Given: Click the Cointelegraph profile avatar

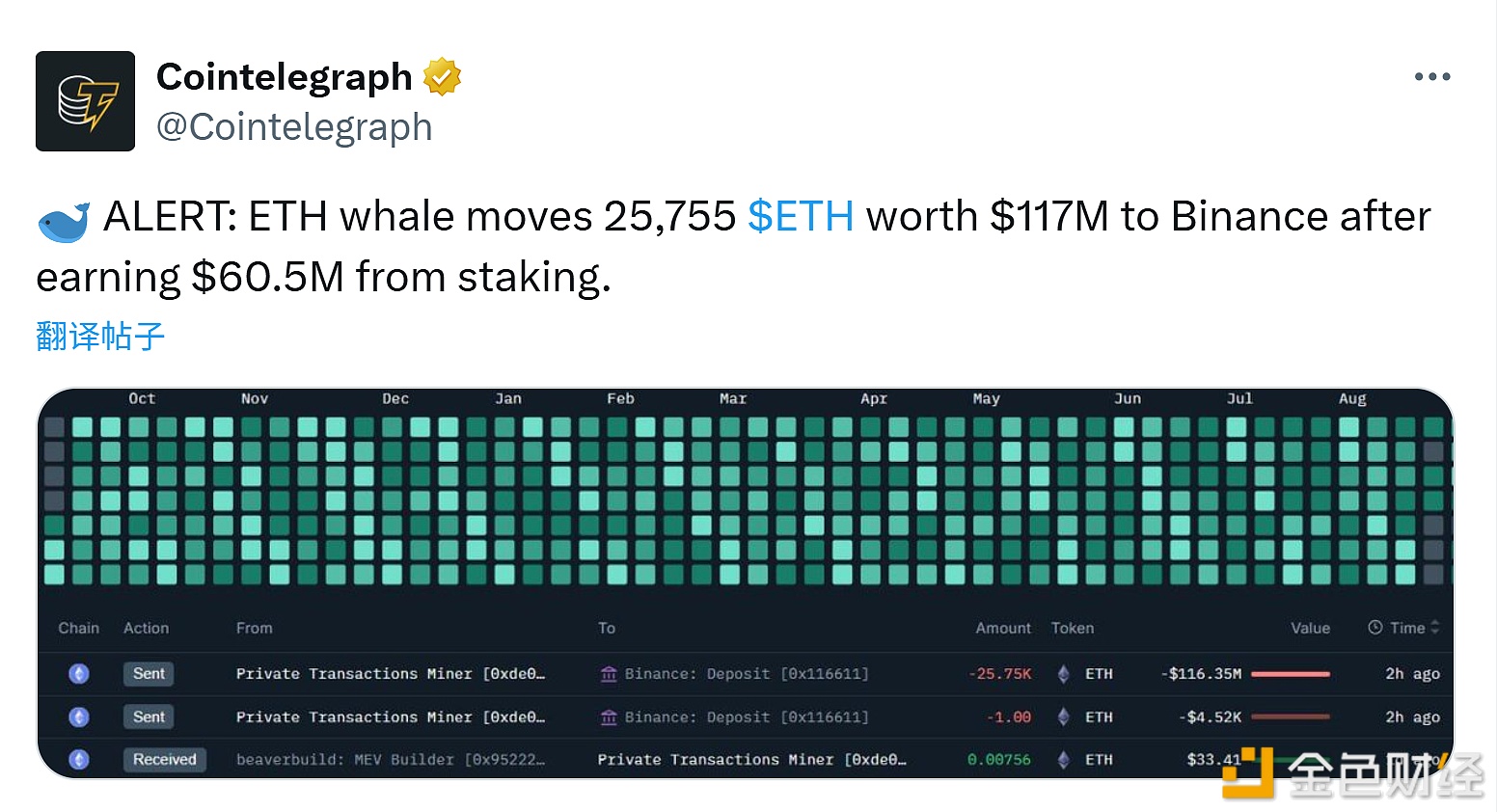Looking at the screenshot, I should [85, 101].
